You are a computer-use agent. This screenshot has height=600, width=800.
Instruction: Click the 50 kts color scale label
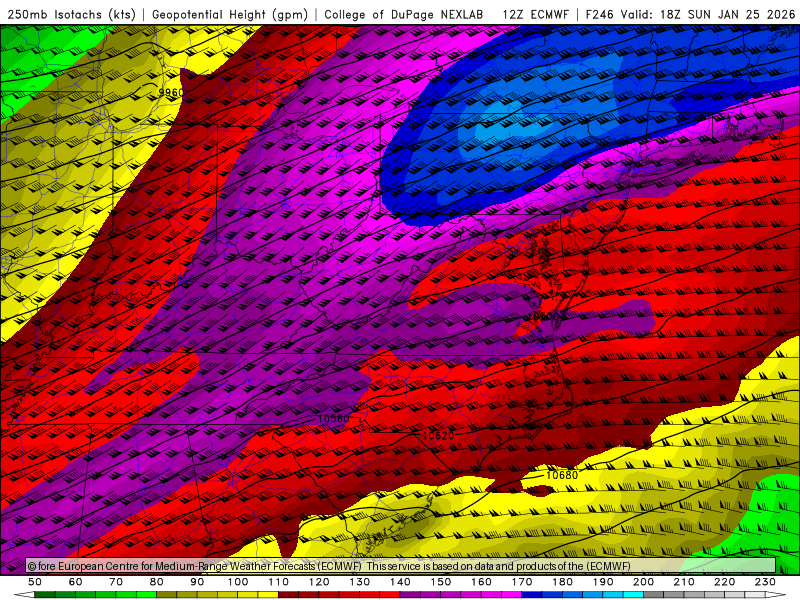35,582
